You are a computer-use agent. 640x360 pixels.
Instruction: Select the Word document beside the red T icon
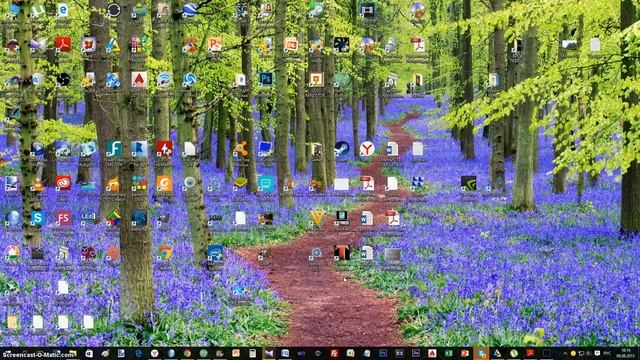pyautogui.click(x=367, y=253)
